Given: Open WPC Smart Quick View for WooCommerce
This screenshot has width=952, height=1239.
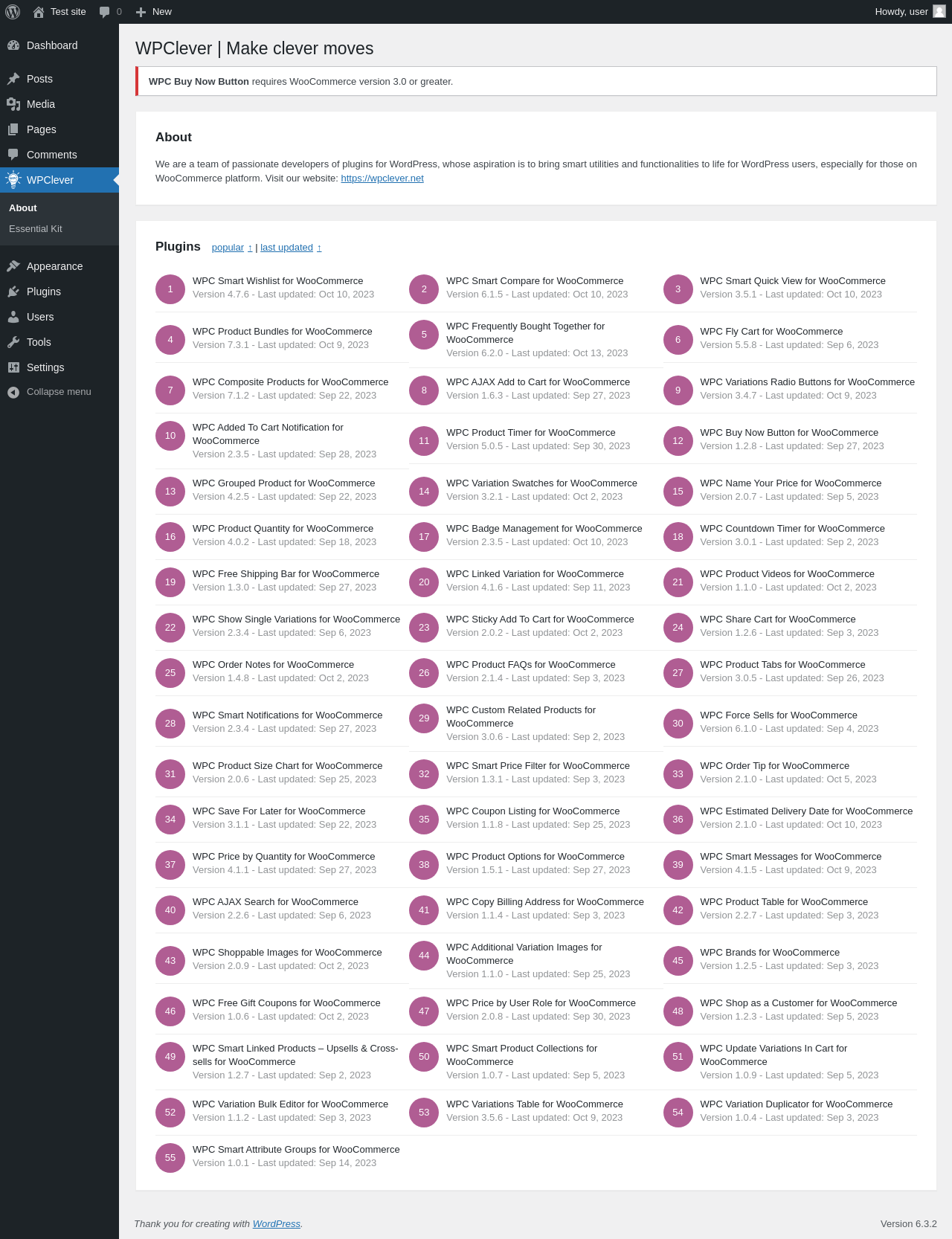Looking at the screenshot, I should pos(793,281).
